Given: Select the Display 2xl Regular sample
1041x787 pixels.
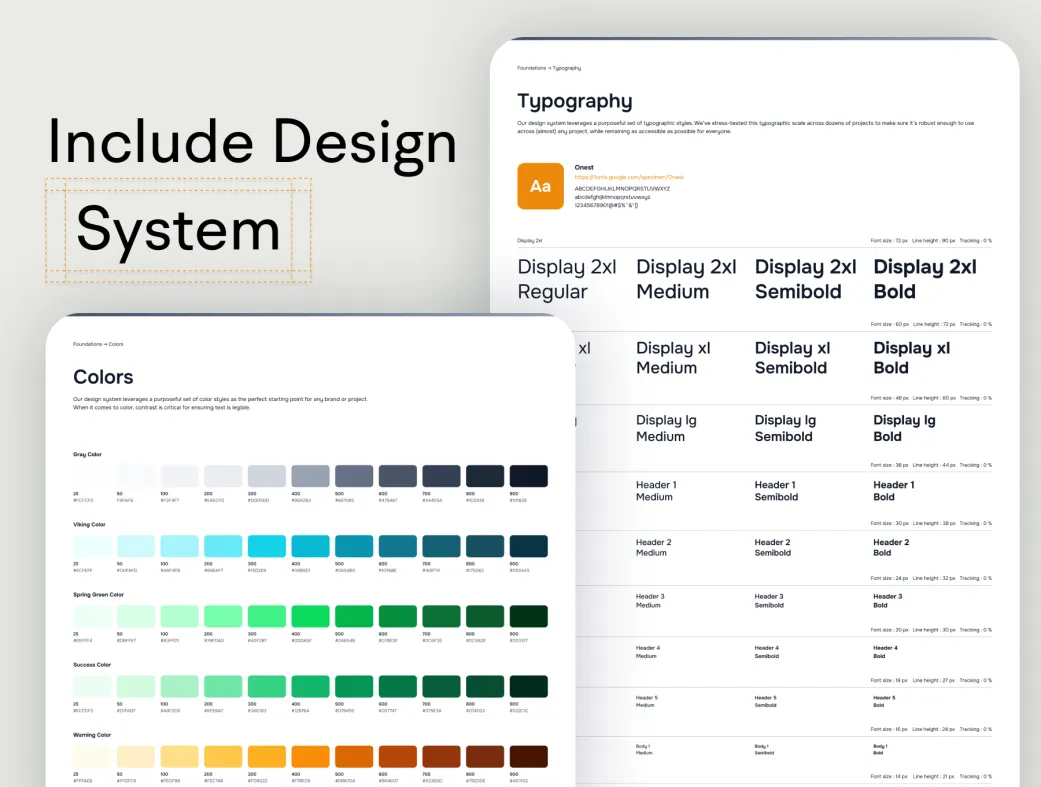Looking at the screenshot, I should 567,279.
